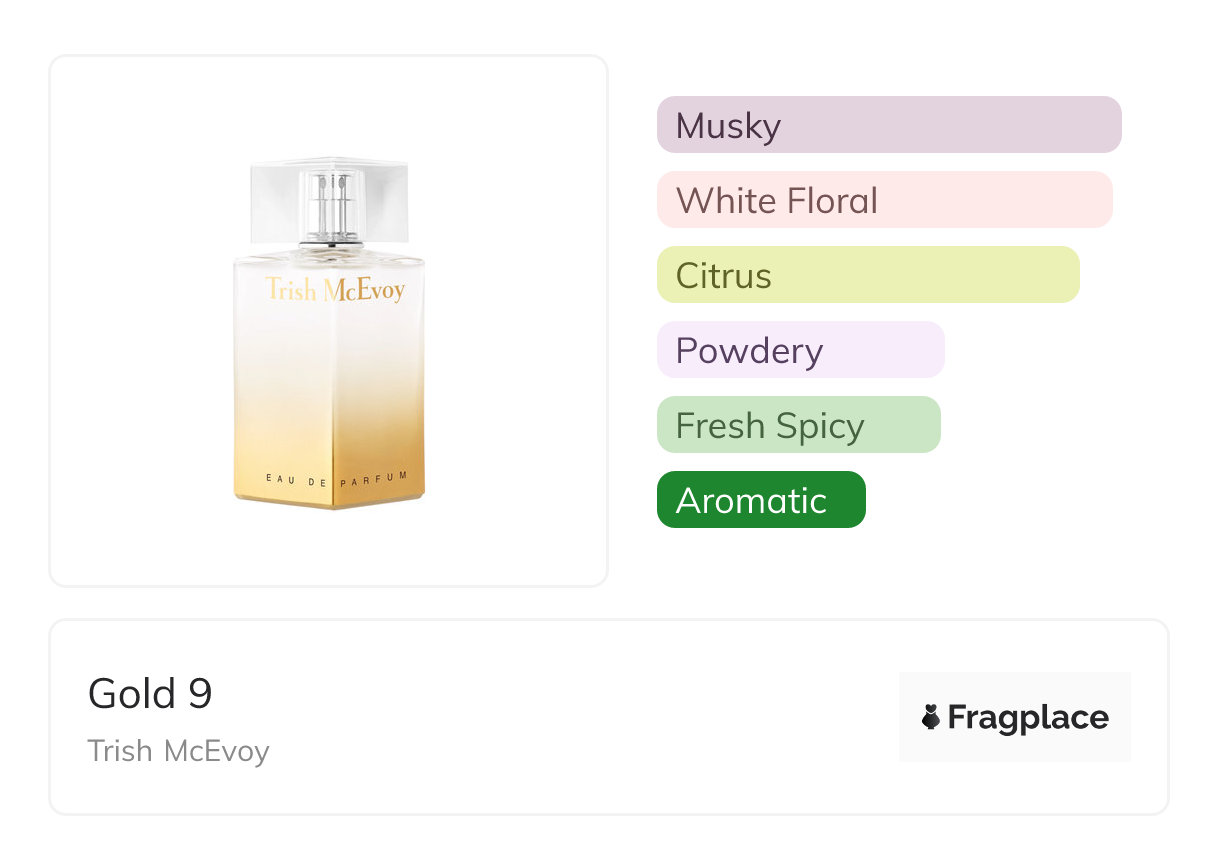Click the Fragplace wordmark text

pyautogui.click(x=1028, y=717)
